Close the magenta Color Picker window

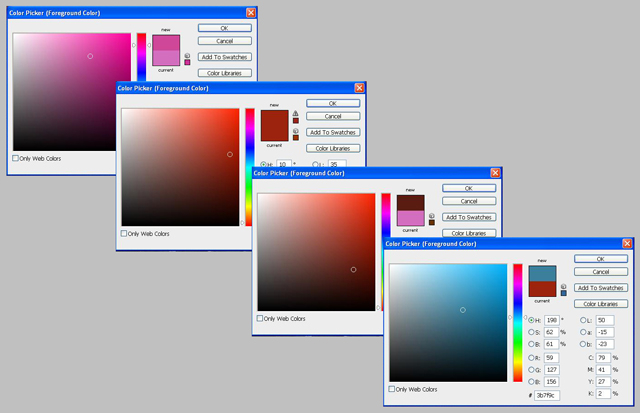click(251, 13)
